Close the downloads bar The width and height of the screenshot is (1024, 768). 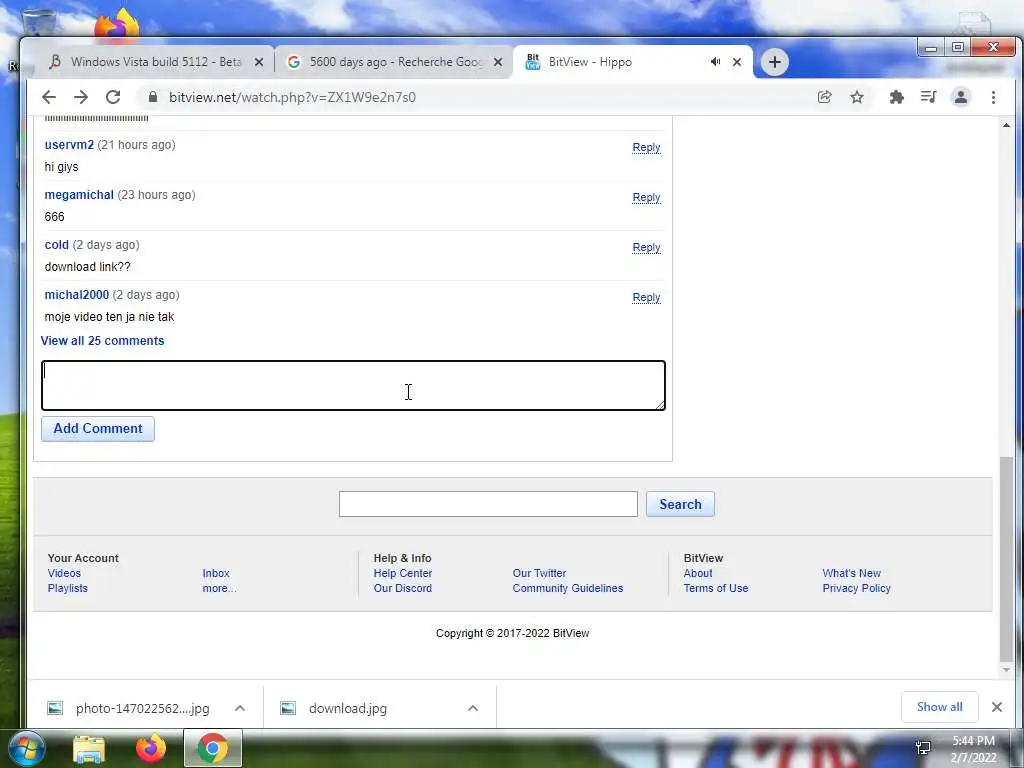997,707
